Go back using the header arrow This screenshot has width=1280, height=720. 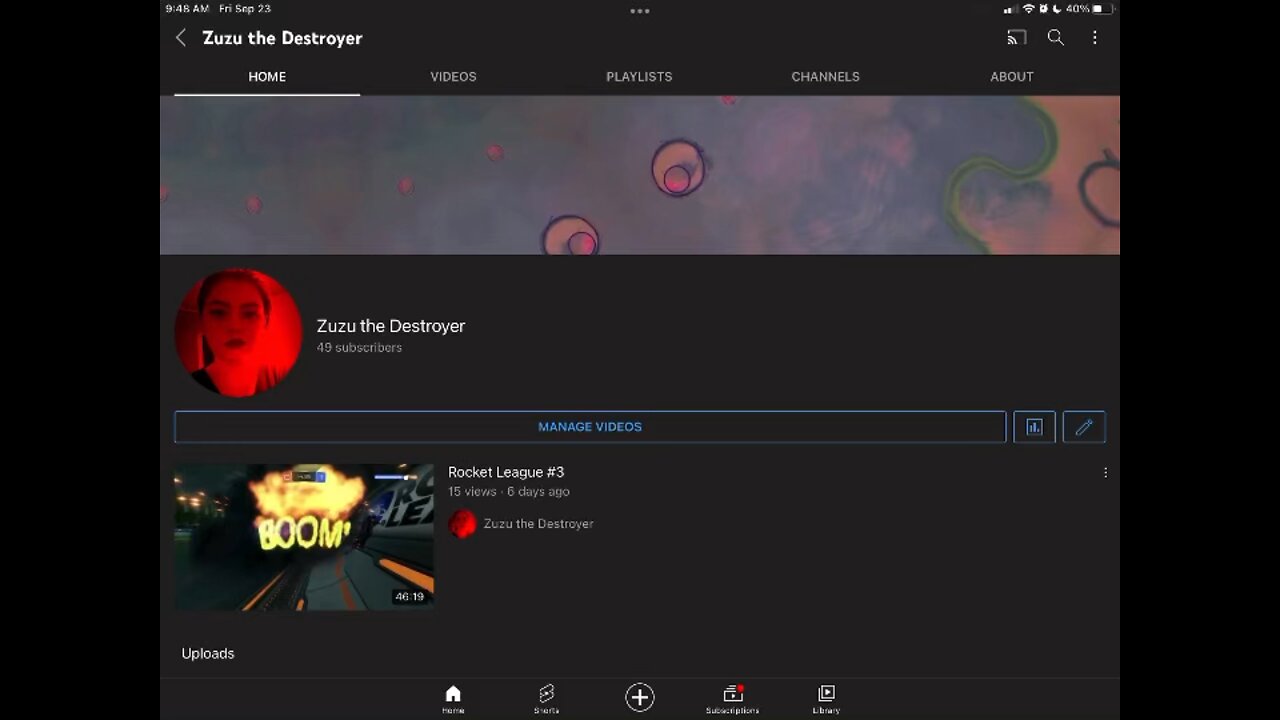181,38
